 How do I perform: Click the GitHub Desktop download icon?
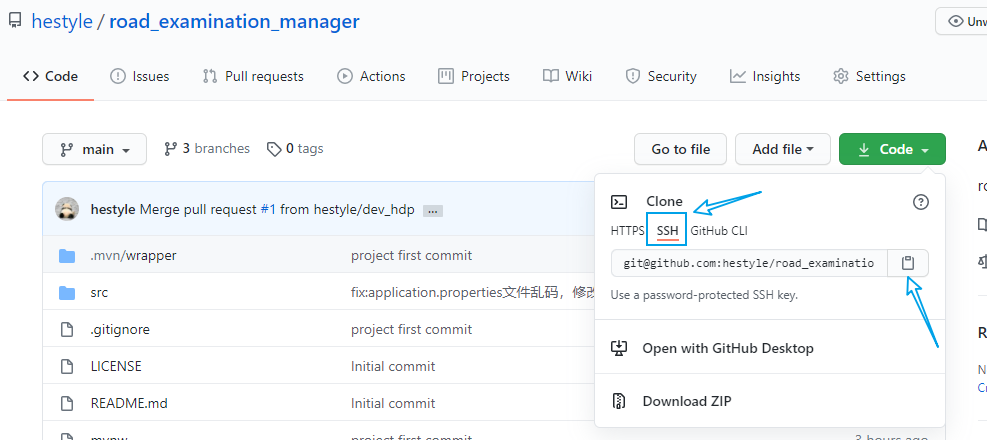pyautogui.click(x=619, y=348)
